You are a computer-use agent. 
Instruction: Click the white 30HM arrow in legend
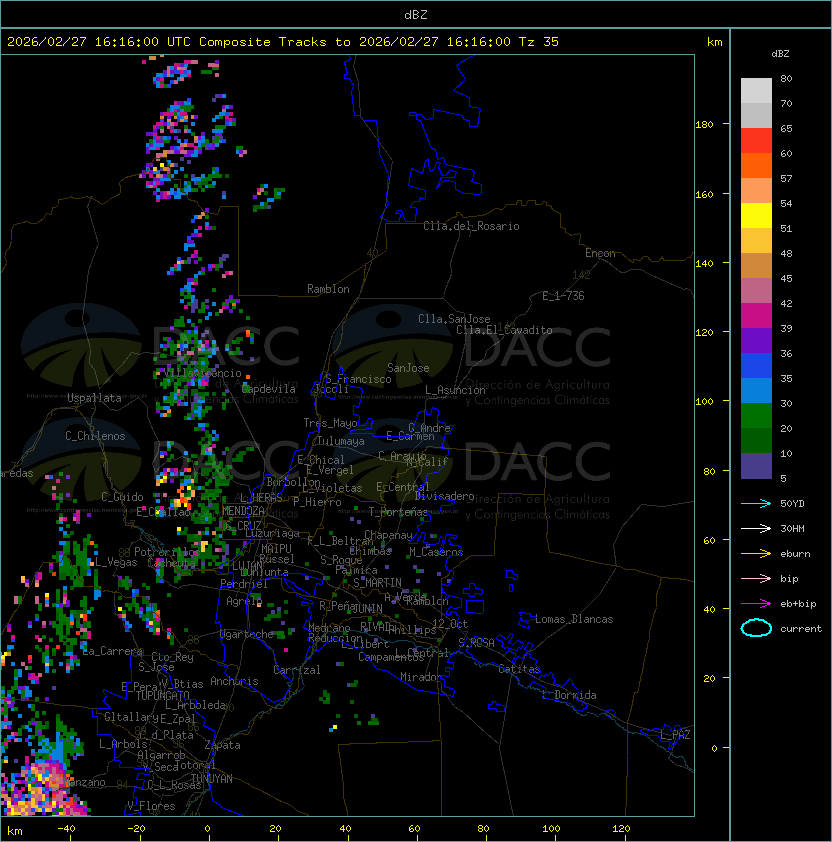(756, 528)
